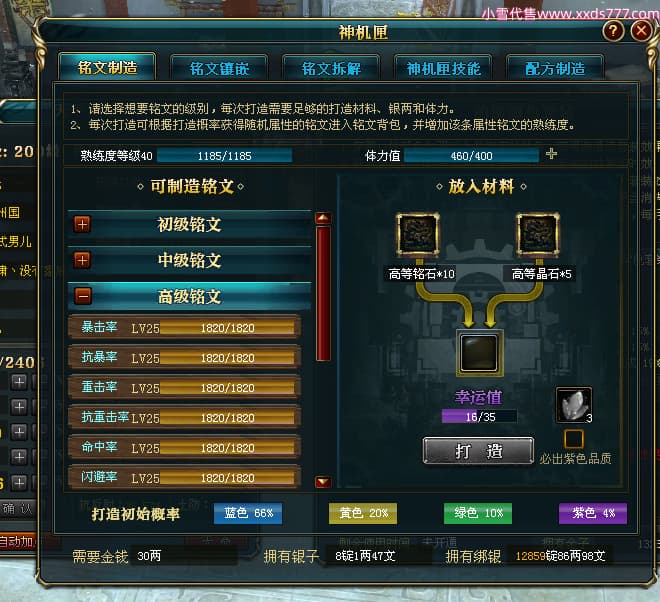
Task: Enable the 必出紫色品质 checkbox
Action: pyautogui.click(x=573, y=439)
